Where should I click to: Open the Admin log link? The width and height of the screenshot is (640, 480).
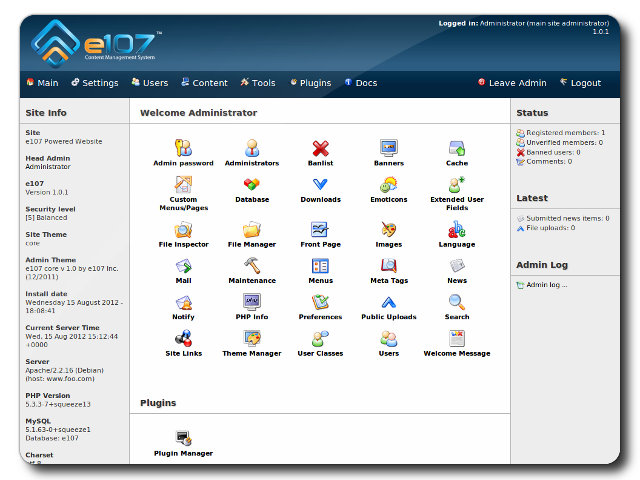[x=546, y=285]
